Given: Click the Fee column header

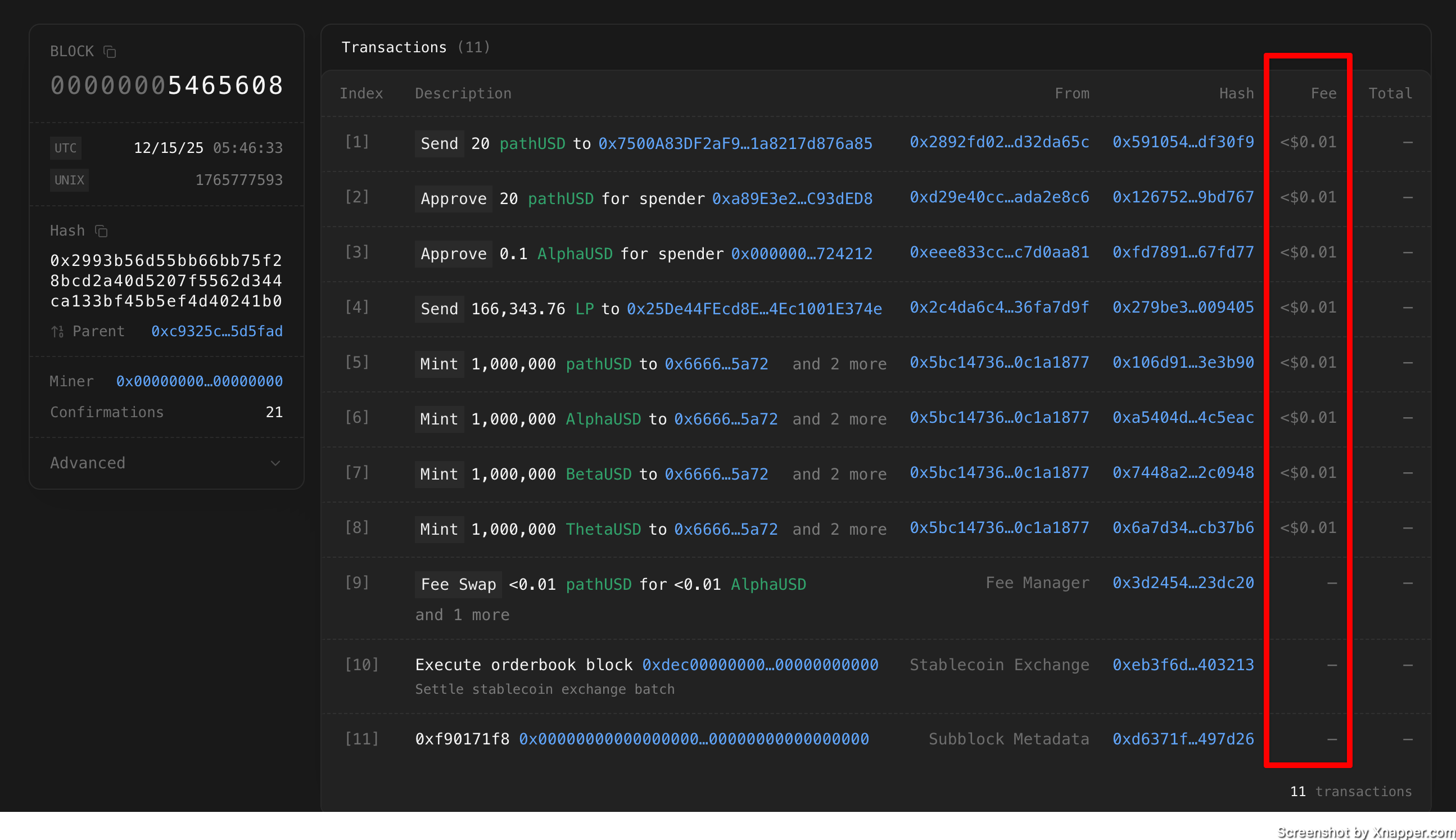Looking at the screenshot, I should tap(1323, 93).
